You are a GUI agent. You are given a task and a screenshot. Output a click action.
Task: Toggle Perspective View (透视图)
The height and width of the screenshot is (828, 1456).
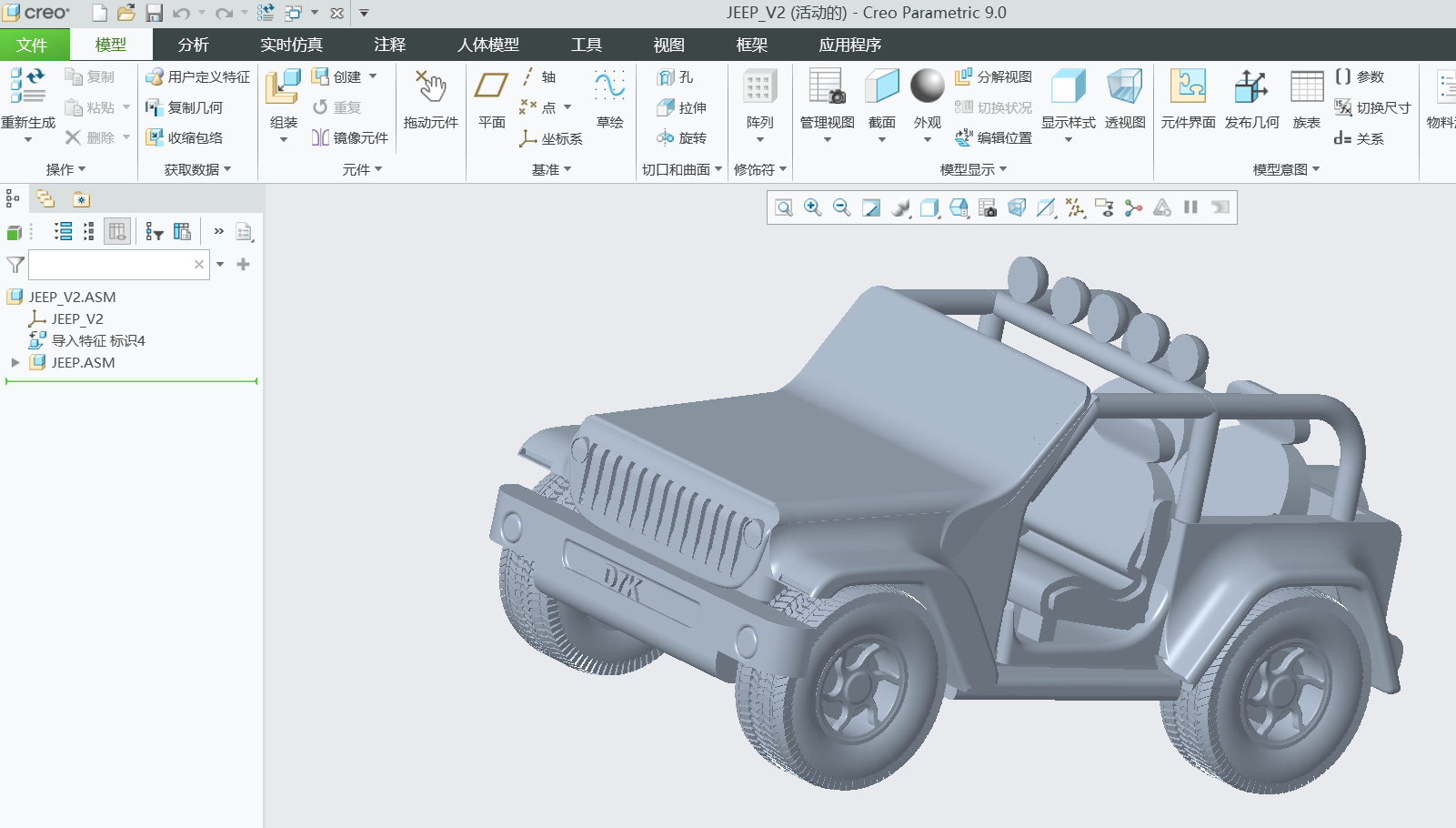pos(1125,98)
